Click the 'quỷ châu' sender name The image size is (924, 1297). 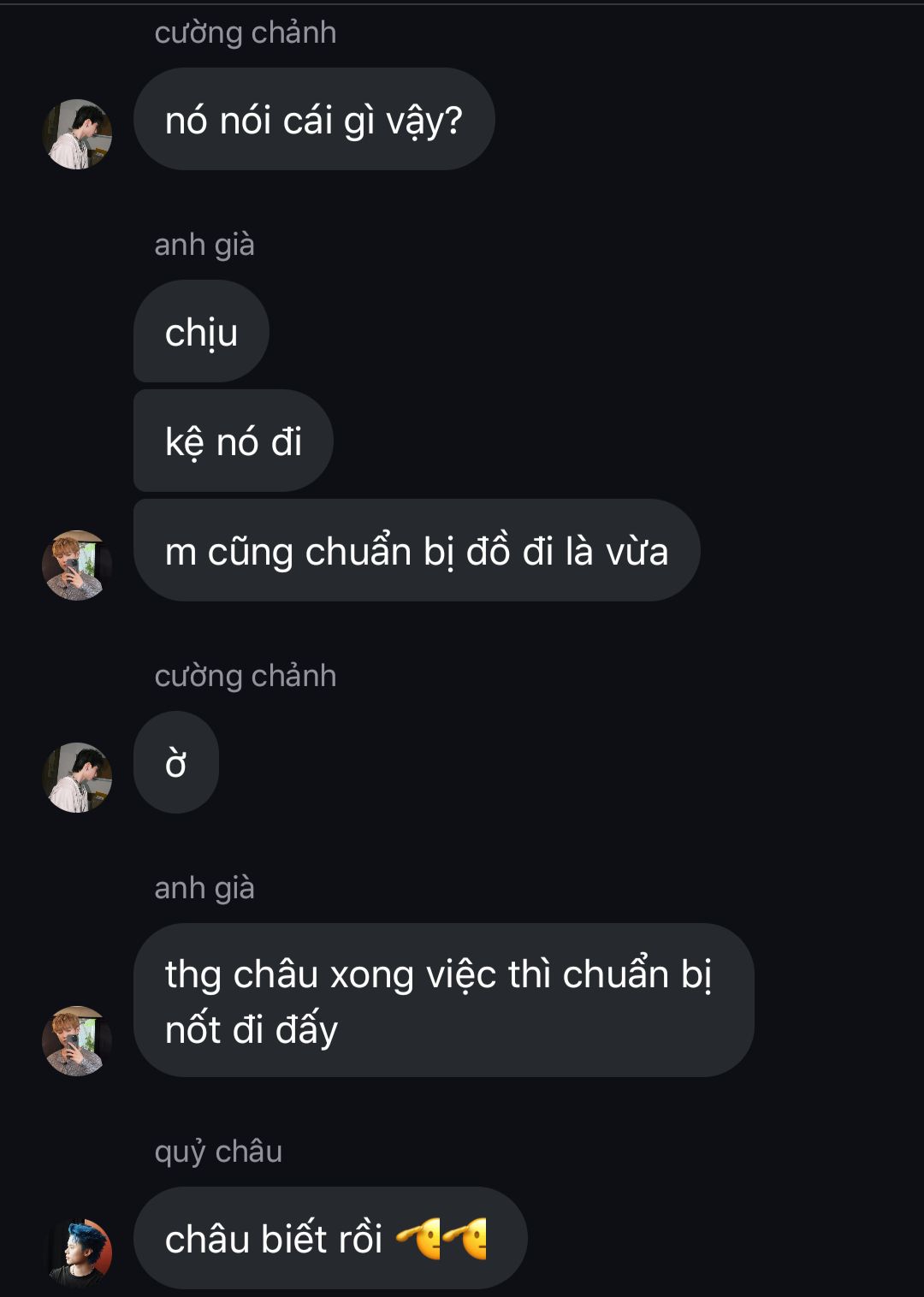[218, 1152]
